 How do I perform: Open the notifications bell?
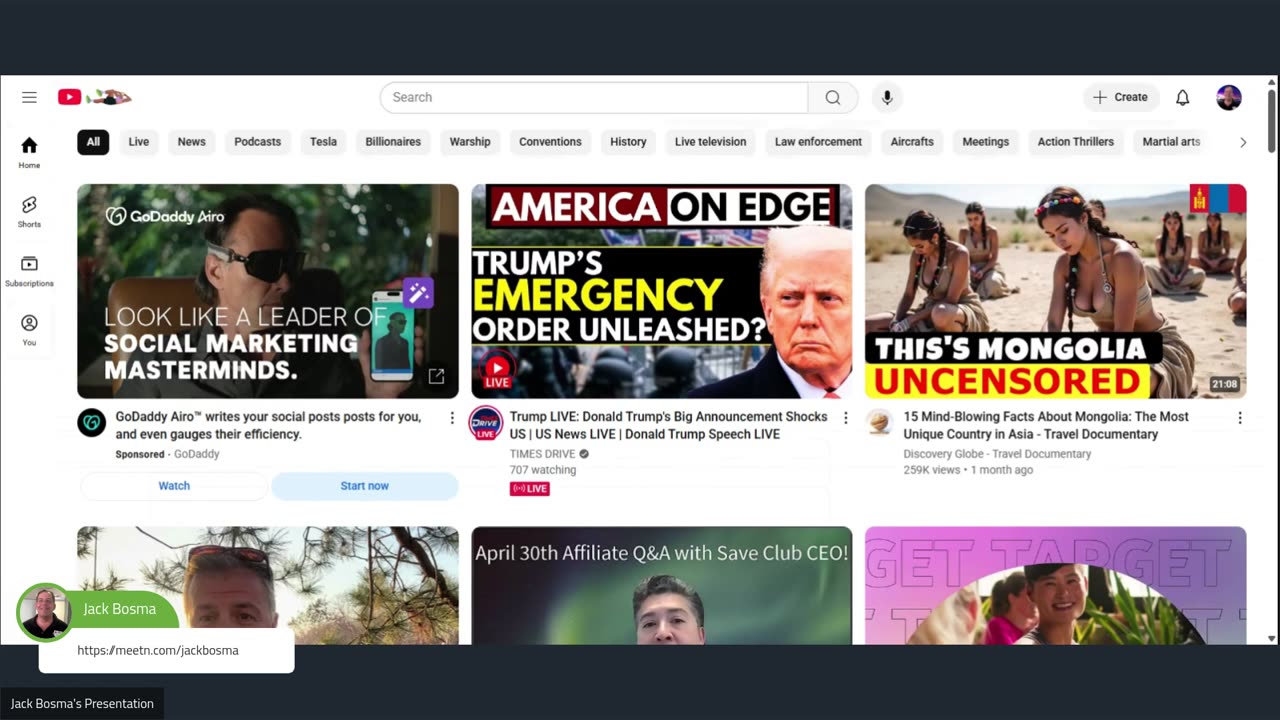[x=1182, y=97]
